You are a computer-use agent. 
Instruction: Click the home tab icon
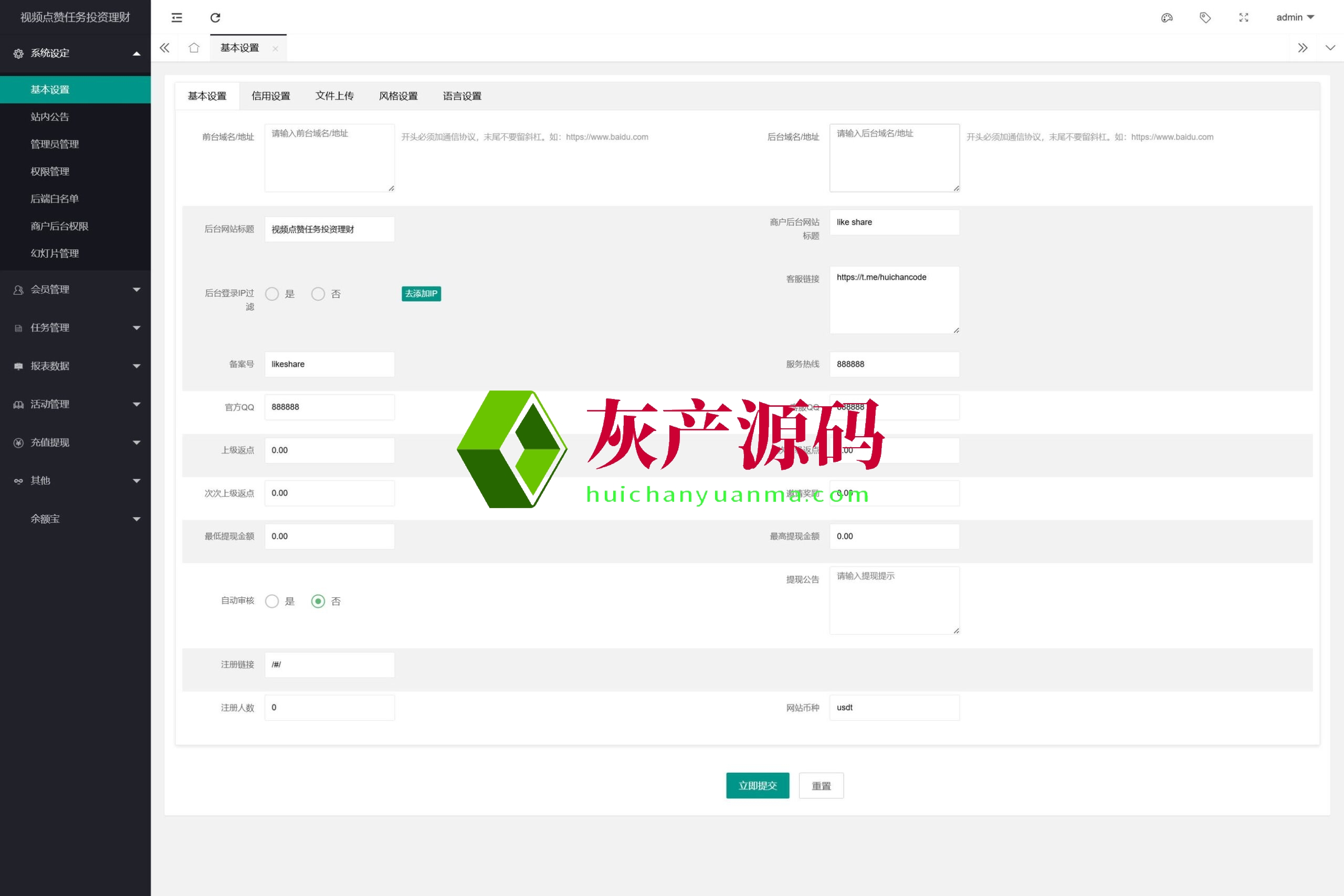click(x=194, y=48)
